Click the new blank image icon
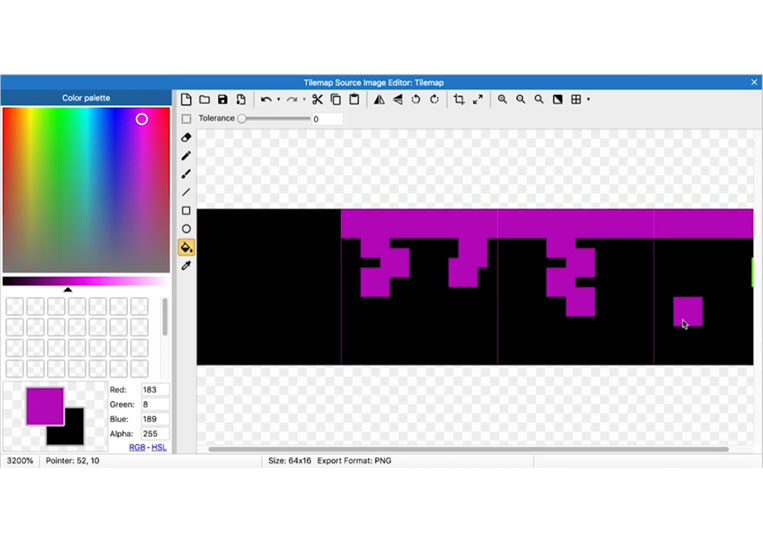Screen dimensions: 763x541 (x=186, y=100)
